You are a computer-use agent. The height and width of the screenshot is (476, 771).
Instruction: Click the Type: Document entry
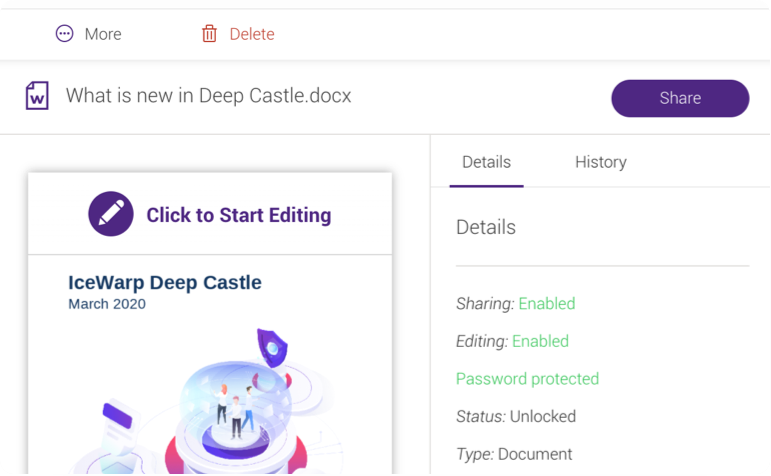tap(514, 454)
